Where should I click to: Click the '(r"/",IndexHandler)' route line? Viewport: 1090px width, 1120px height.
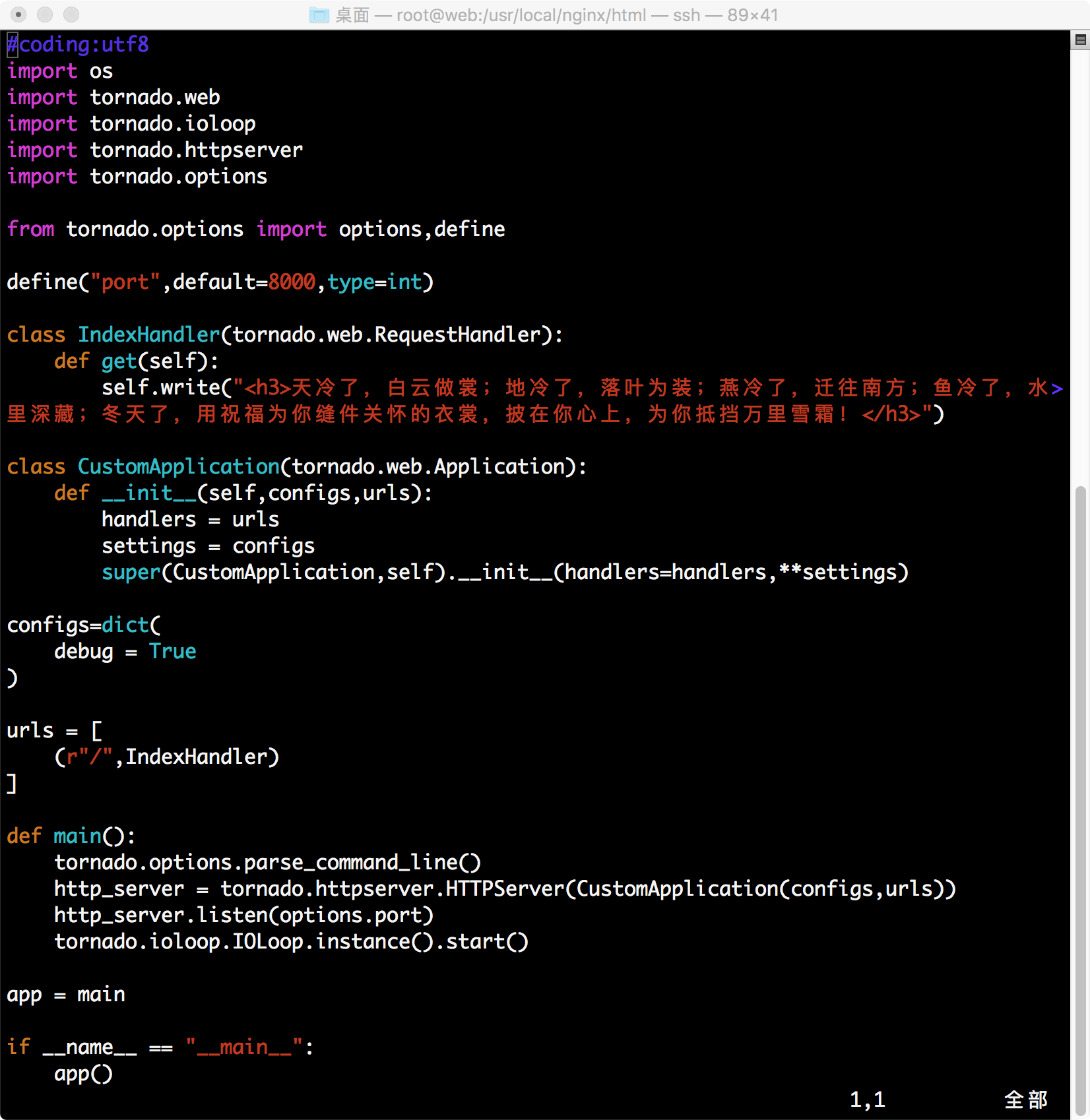coord(167,757)
